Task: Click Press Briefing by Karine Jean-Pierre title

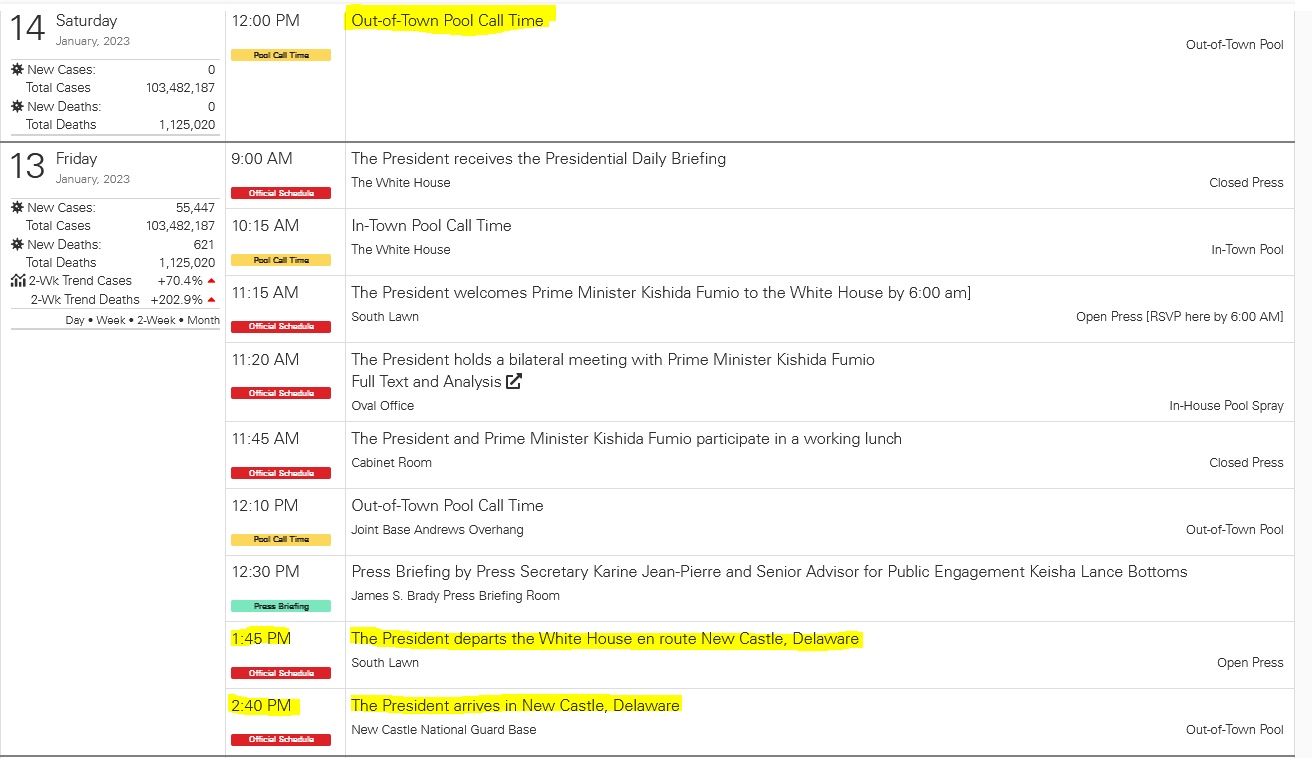Action: click(770, 572)
